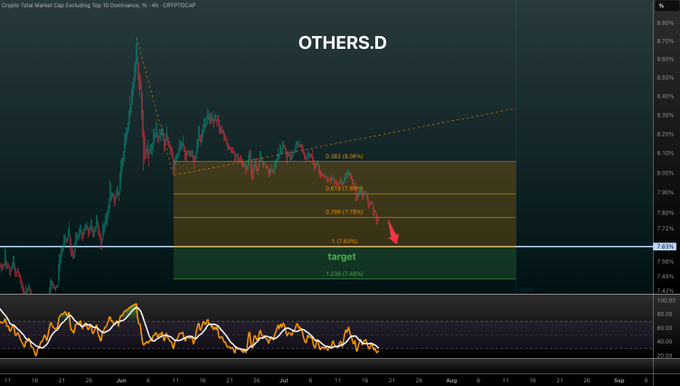Click the 7.49% price axis label

pos(665,276)
